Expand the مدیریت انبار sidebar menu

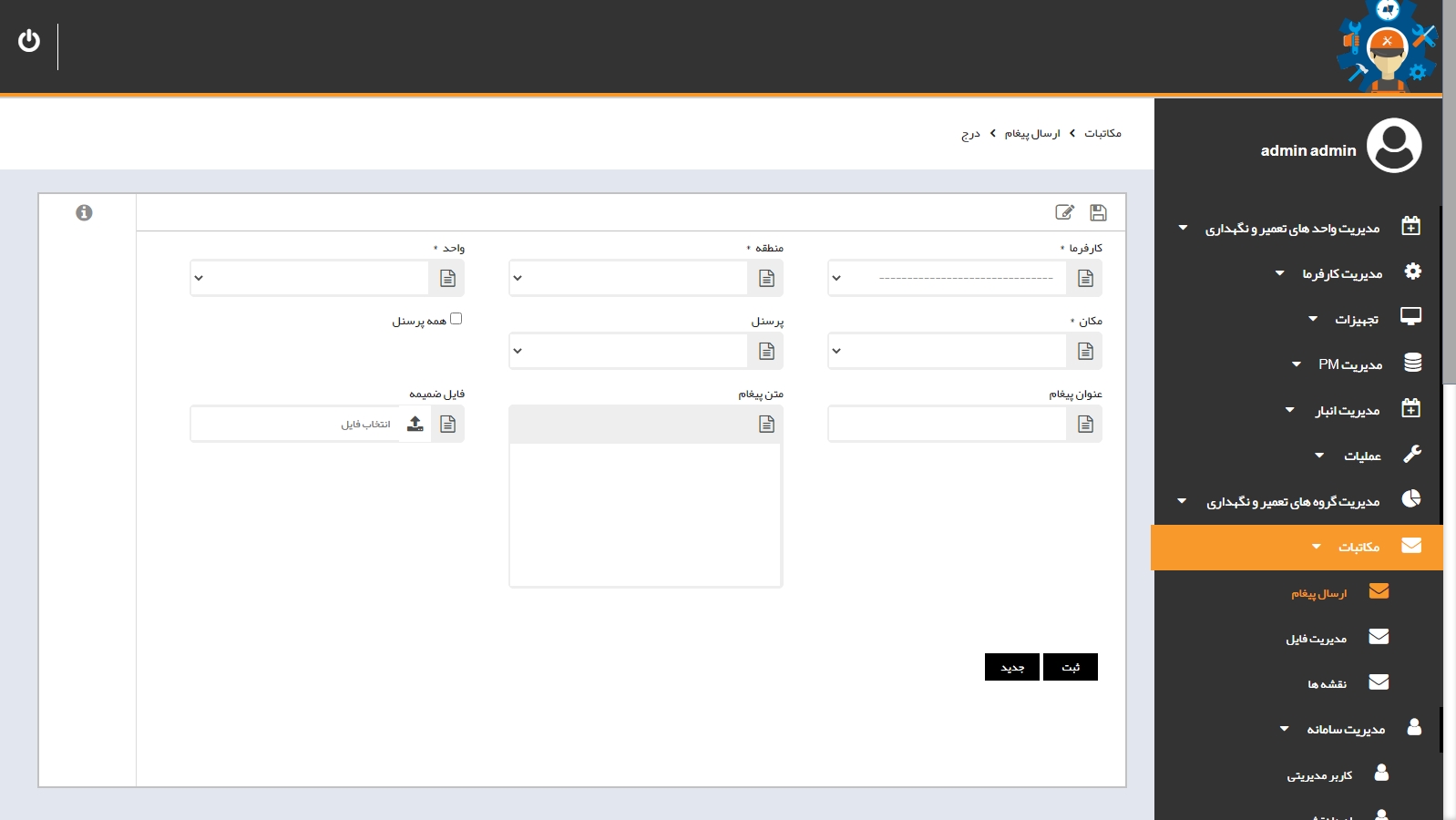(x=1347, y=411)
